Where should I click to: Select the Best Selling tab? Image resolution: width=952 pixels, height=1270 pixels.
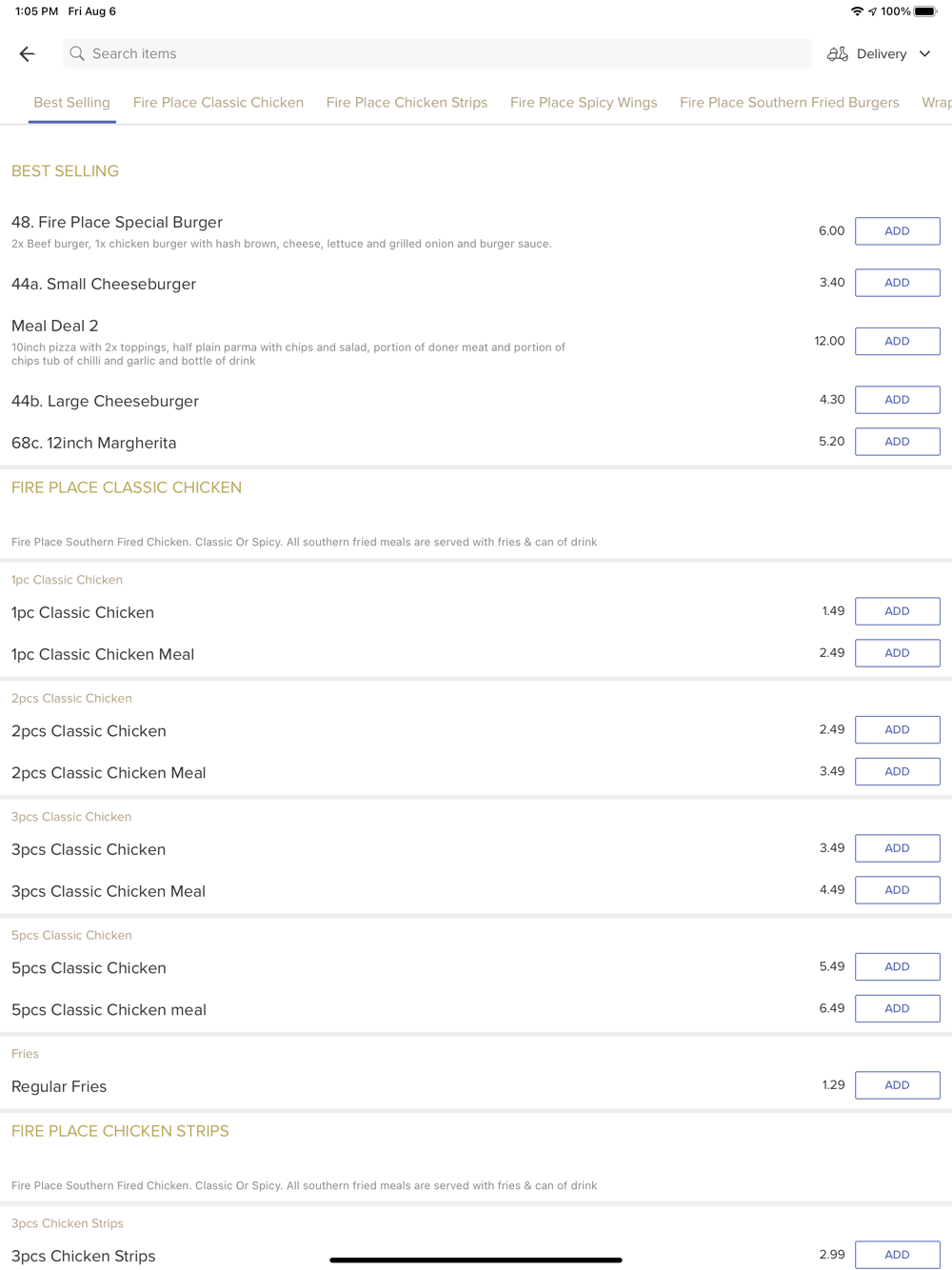click(x=71, y=103)
